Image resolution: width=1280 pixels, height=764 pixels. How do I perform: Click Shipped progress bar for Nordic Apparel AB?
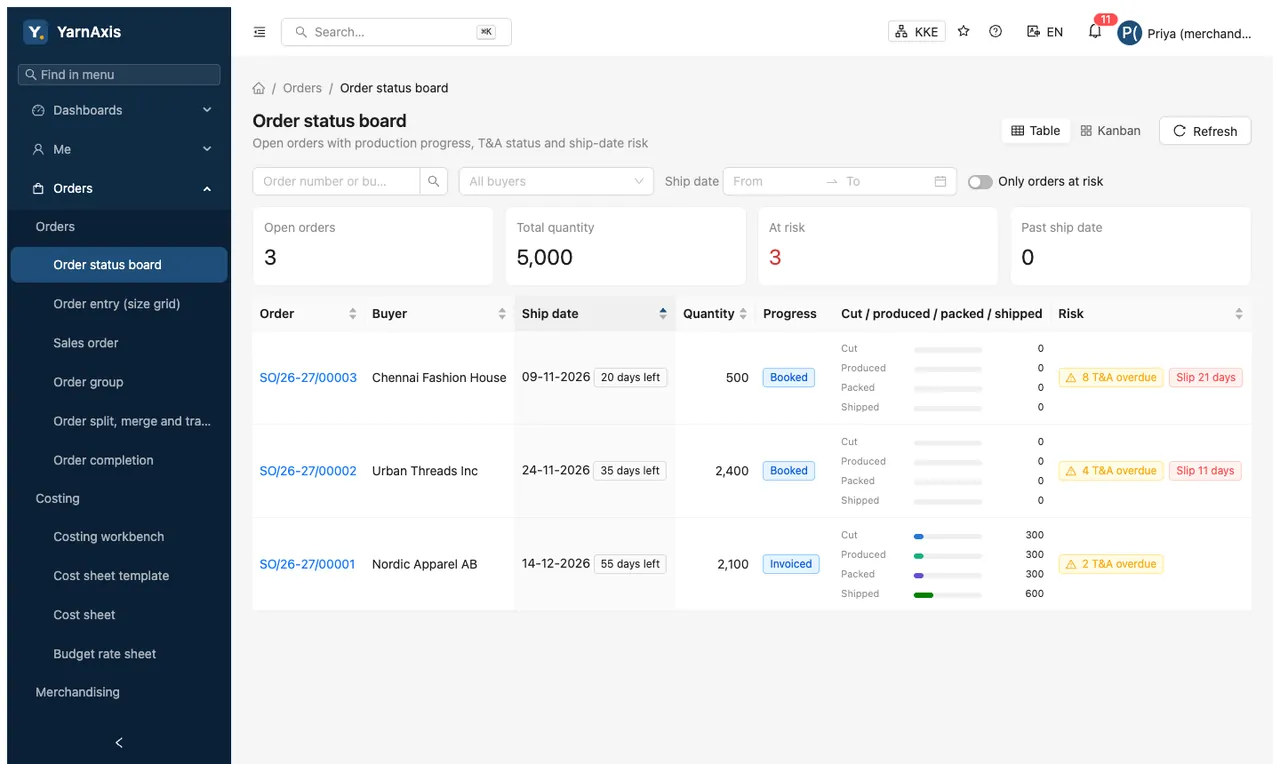[948, 594]
